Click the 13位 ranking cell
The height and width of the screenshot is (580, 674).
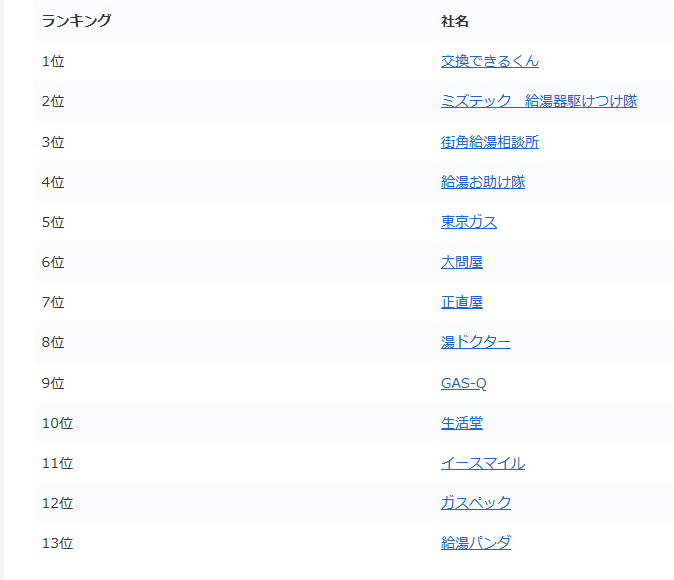[x=57, y=543]
